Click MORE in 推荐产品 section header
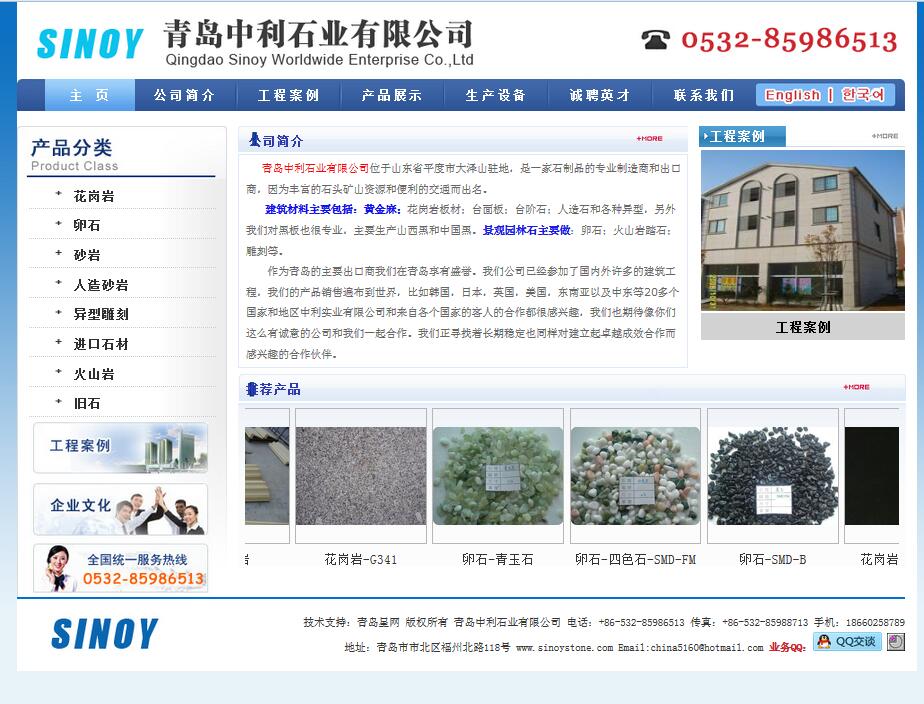924x704 pixels. point(856,387)
